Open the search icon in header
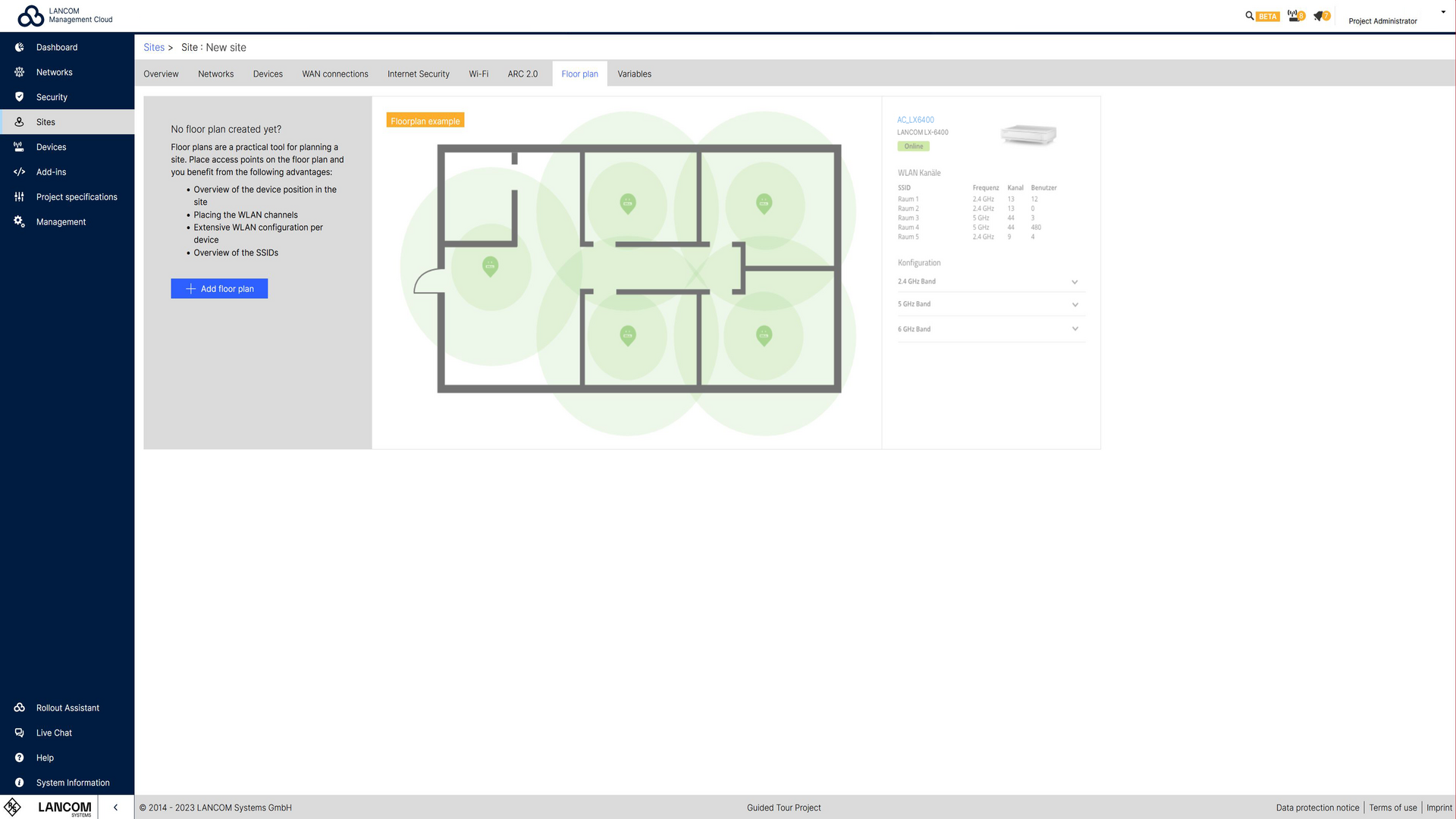The width and height of the screenshot is (1456, 819). click(x=1249, y=15)
